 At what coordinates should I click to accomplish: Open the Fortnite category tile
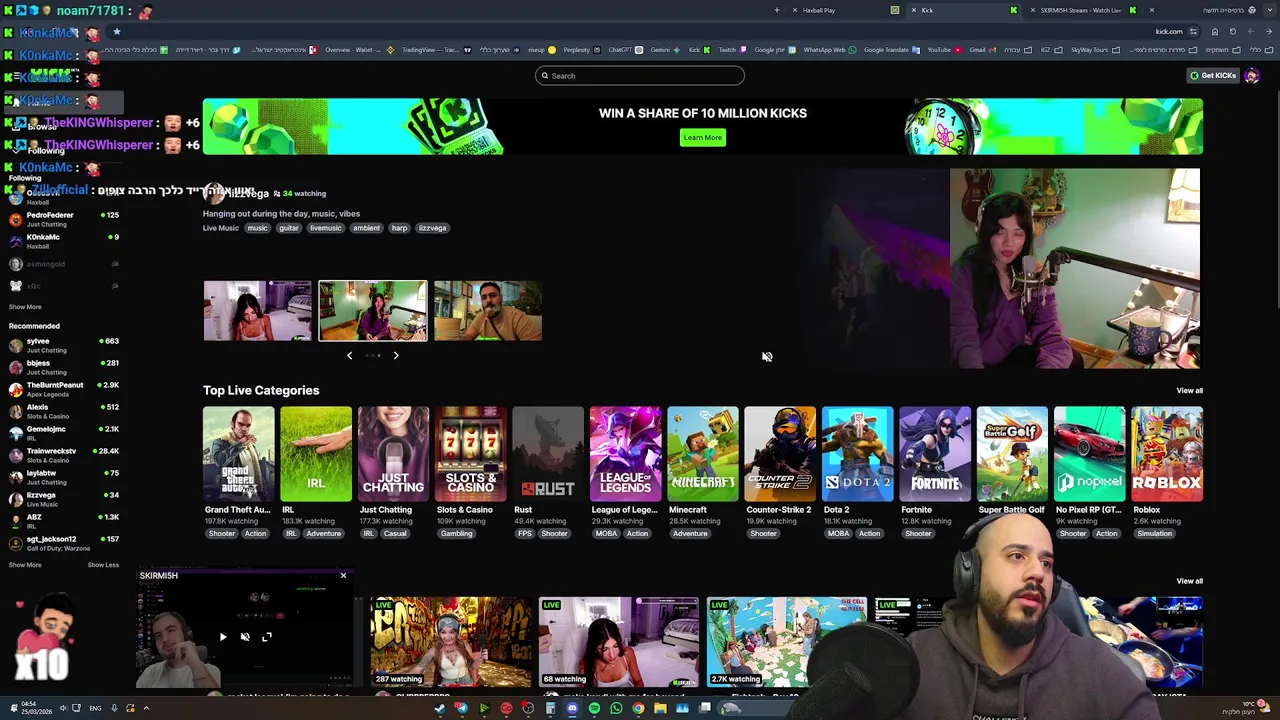tap(935, 453)
